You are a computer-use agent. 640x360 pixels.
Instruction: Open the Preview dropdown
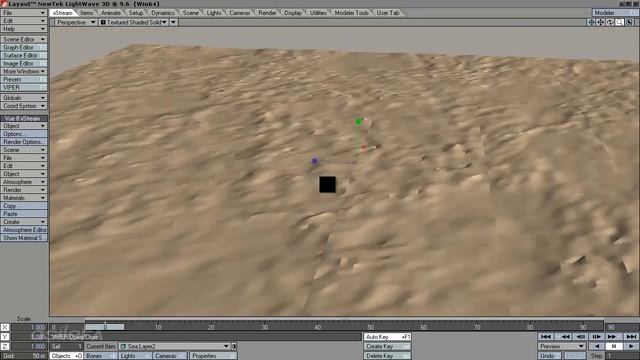click(x=562, y=346)
